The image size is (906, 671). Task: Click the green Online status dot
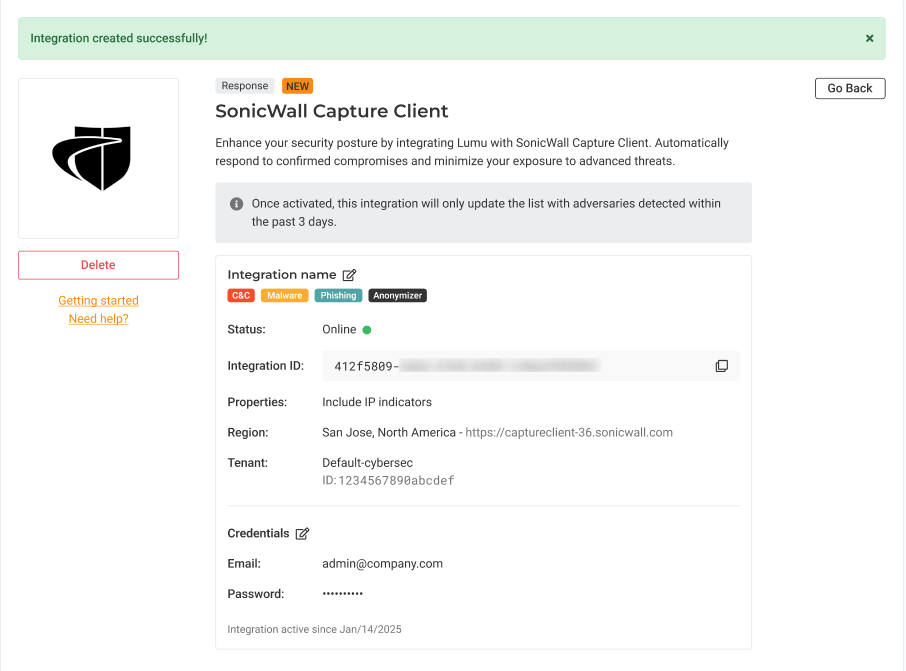(367, 330)
